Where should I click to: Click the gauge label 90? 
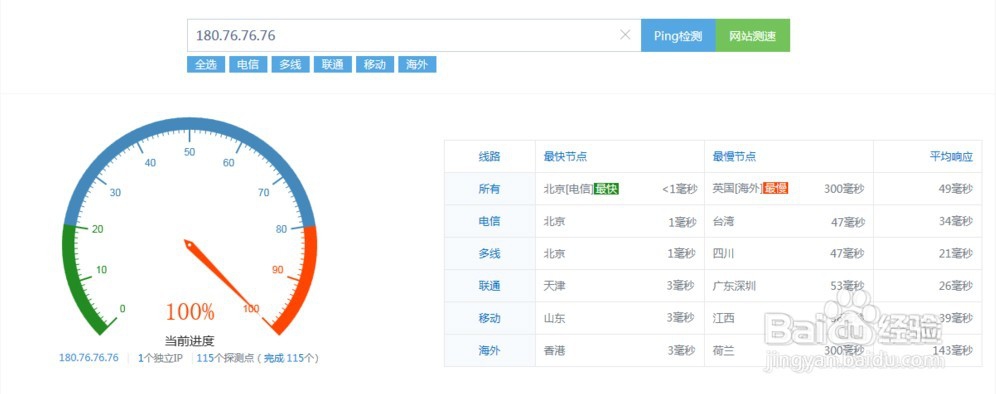pos(278,270)
